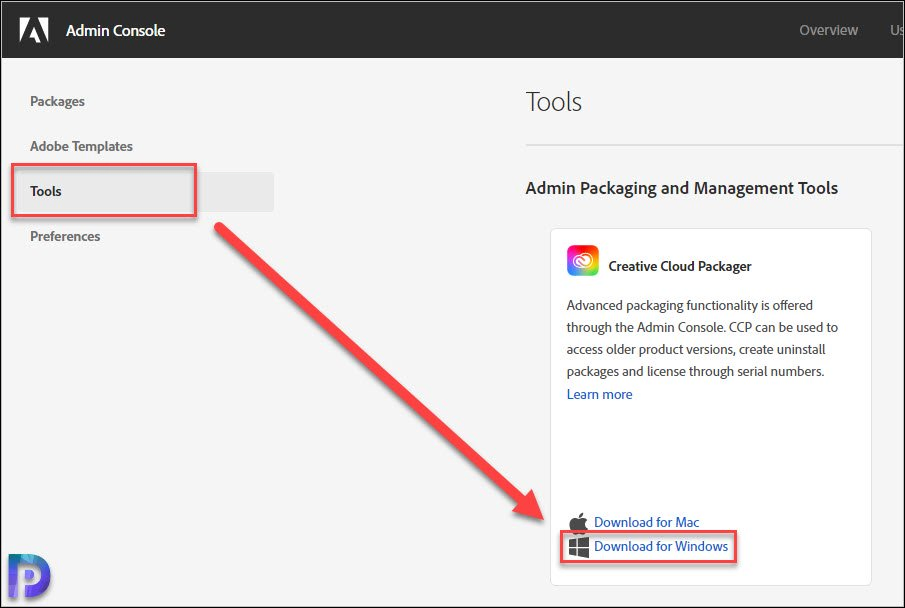The height and width of the screenshot is (608, 905).
Task: Click the Learn more link
Action: 599,394
